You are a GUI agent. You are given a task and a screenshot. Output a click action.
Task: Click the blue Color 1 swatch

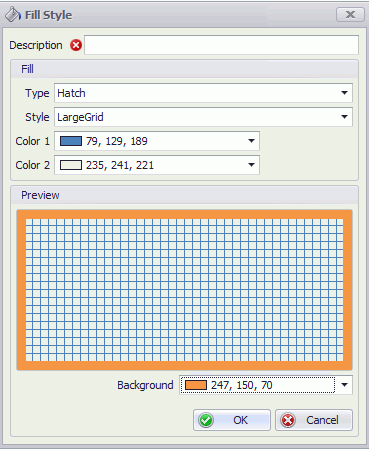click(71, 141)
